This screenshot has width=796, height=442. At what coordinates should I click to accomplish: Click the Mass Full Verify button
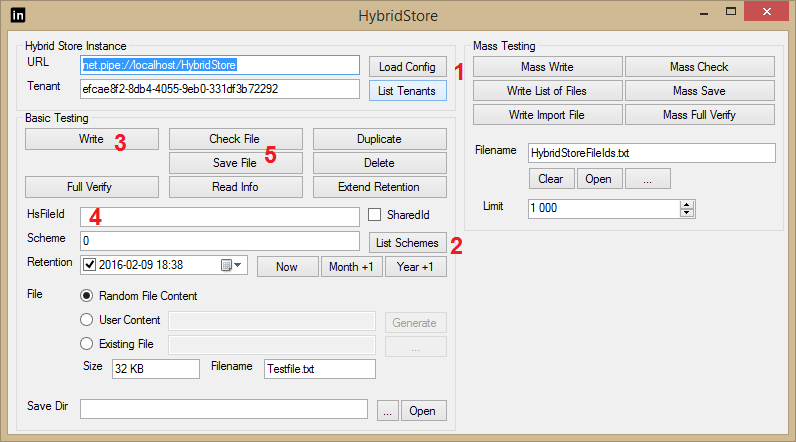point(700,115)
